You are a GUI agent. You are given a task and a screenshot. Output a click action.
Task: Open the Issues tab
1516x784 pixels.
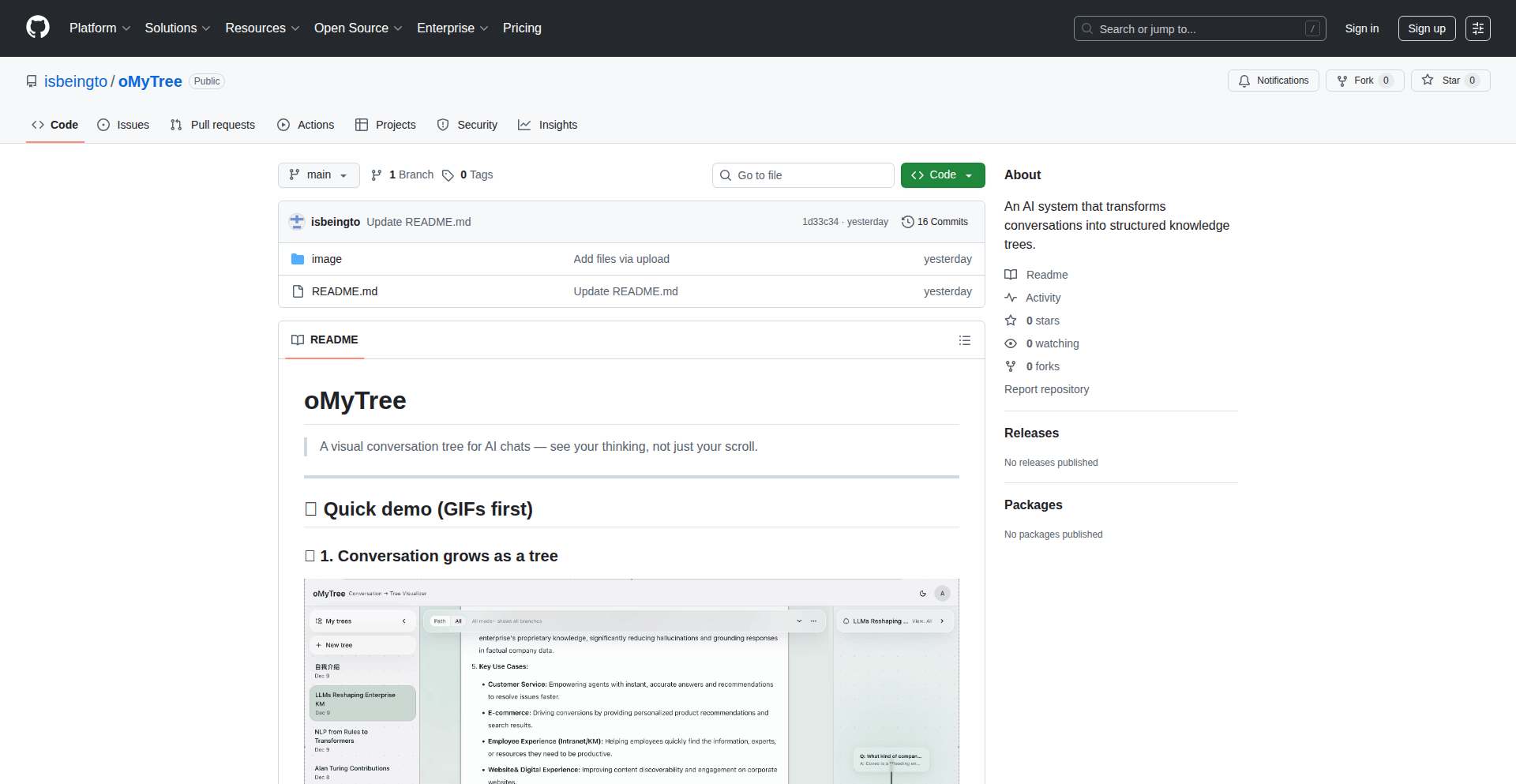tap(123, 125)
